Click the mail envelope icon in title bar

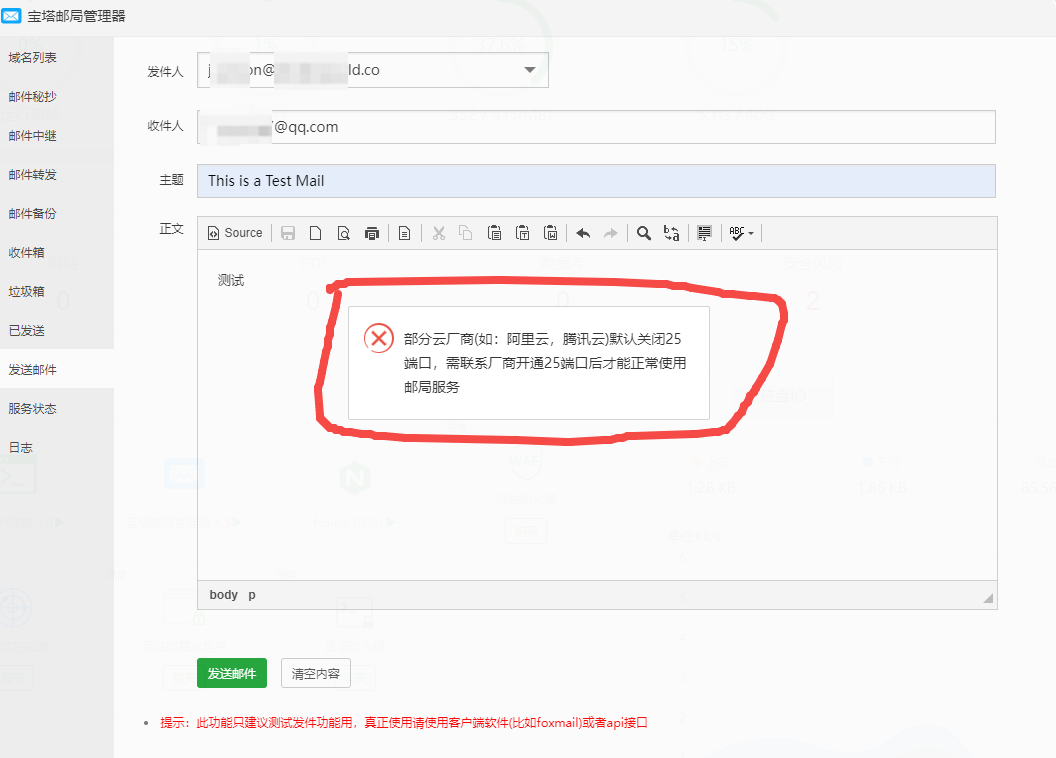[11, 15]
